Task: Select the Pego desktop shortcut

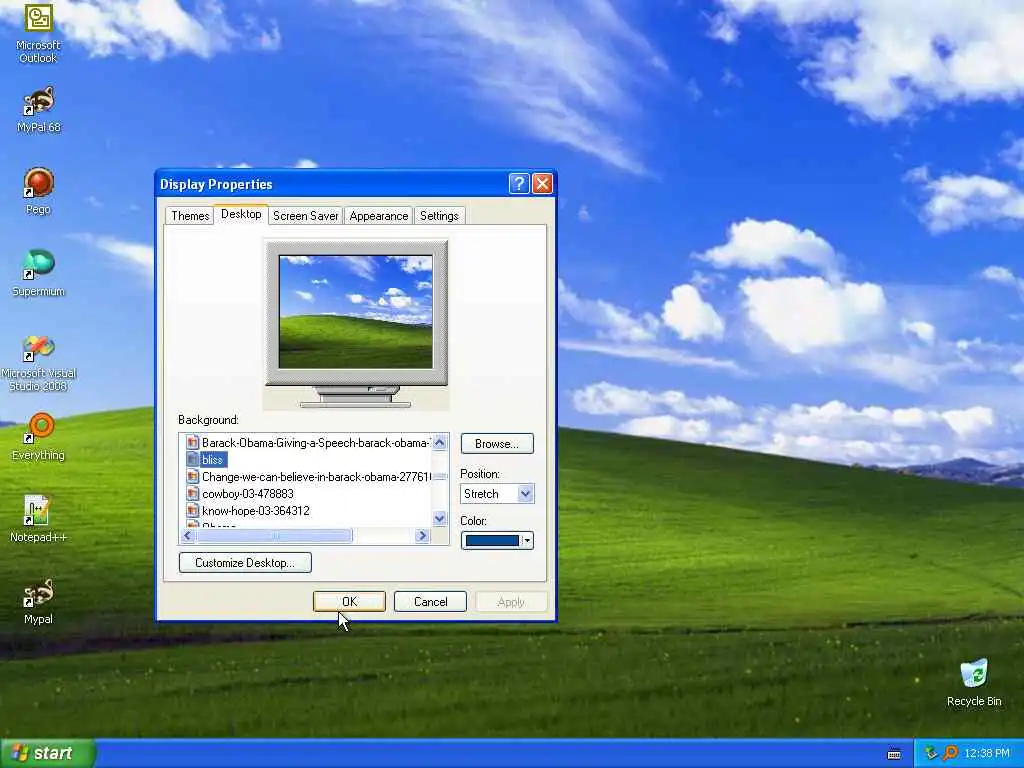Action: (38, 191)
